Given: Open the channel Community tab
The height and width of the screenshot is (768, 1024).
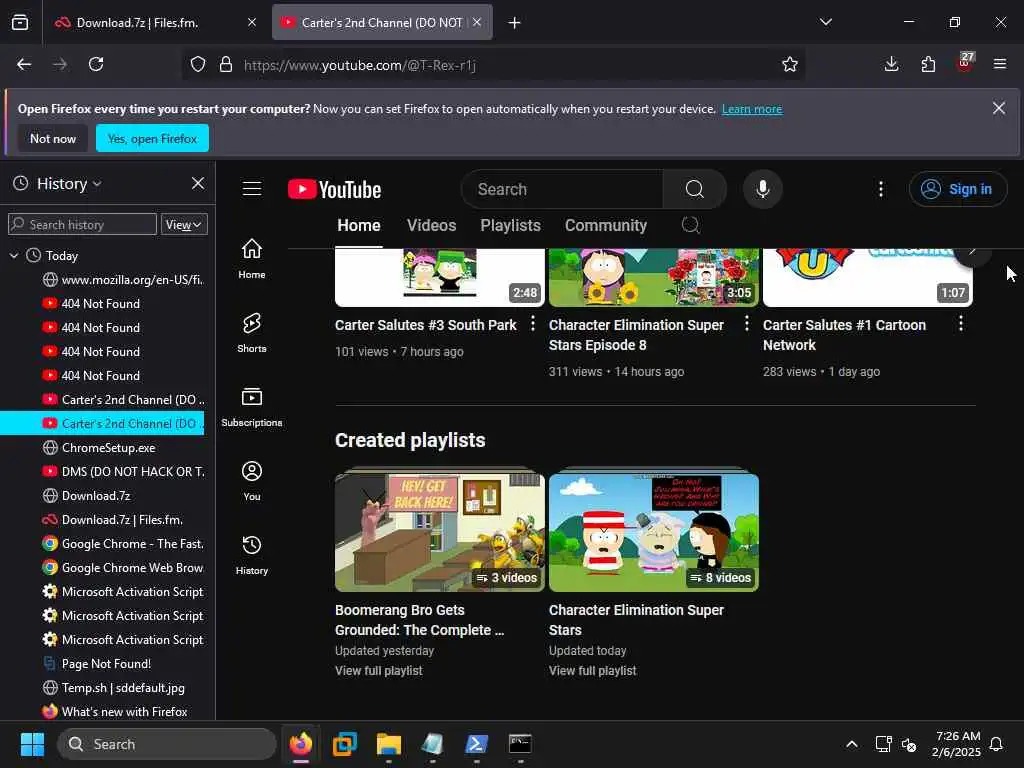Looking at the screenshot, I should [606, 225].
